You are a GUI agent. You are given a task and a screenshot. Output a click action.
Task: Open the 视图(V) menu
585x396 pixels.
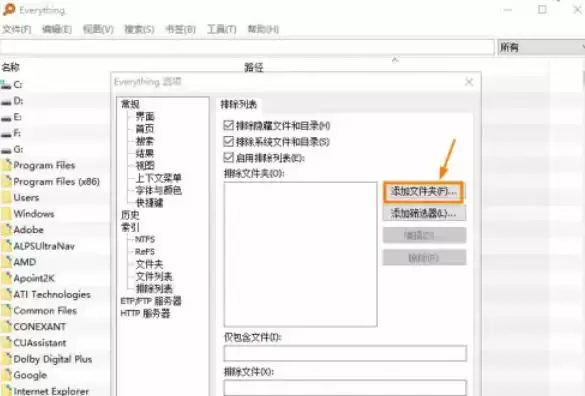pos(98,29)
